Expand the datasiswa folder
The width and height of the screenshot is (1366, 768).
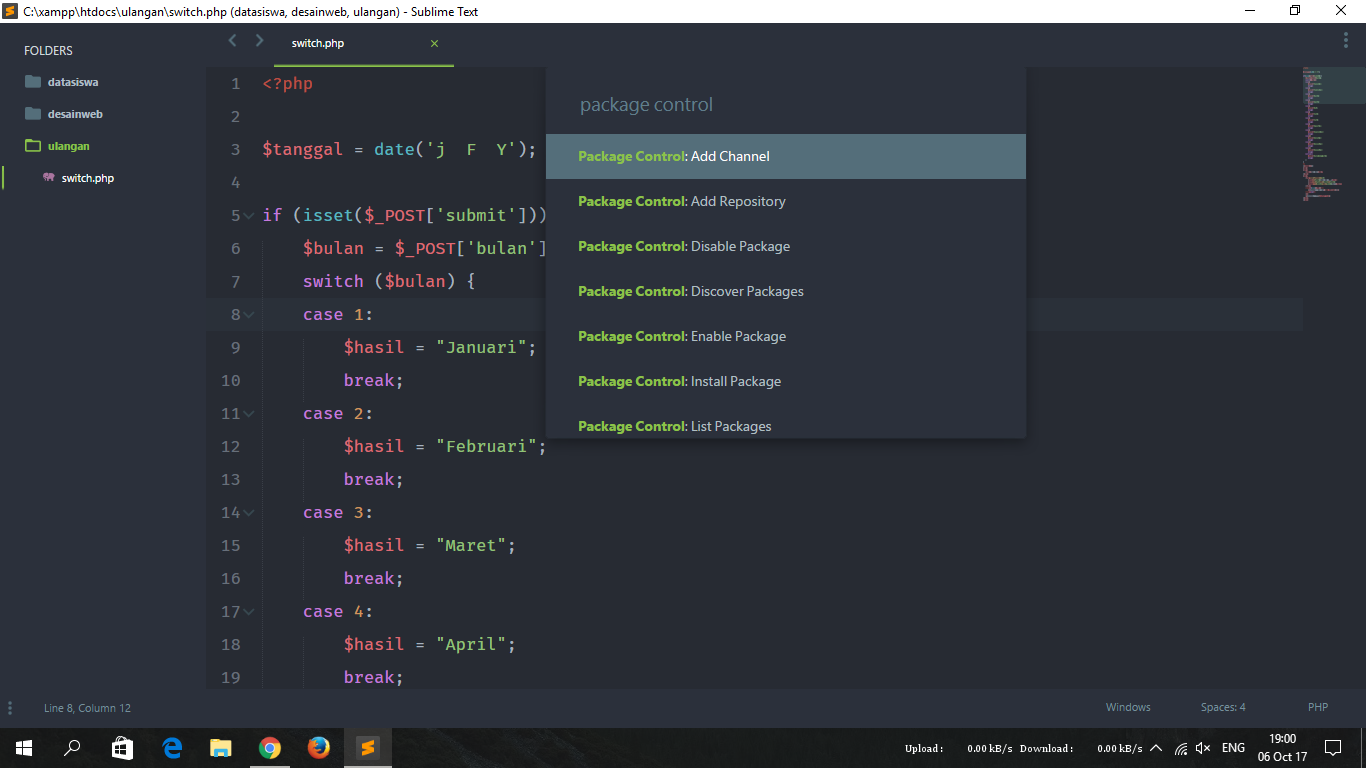click(x=73, y=82)
